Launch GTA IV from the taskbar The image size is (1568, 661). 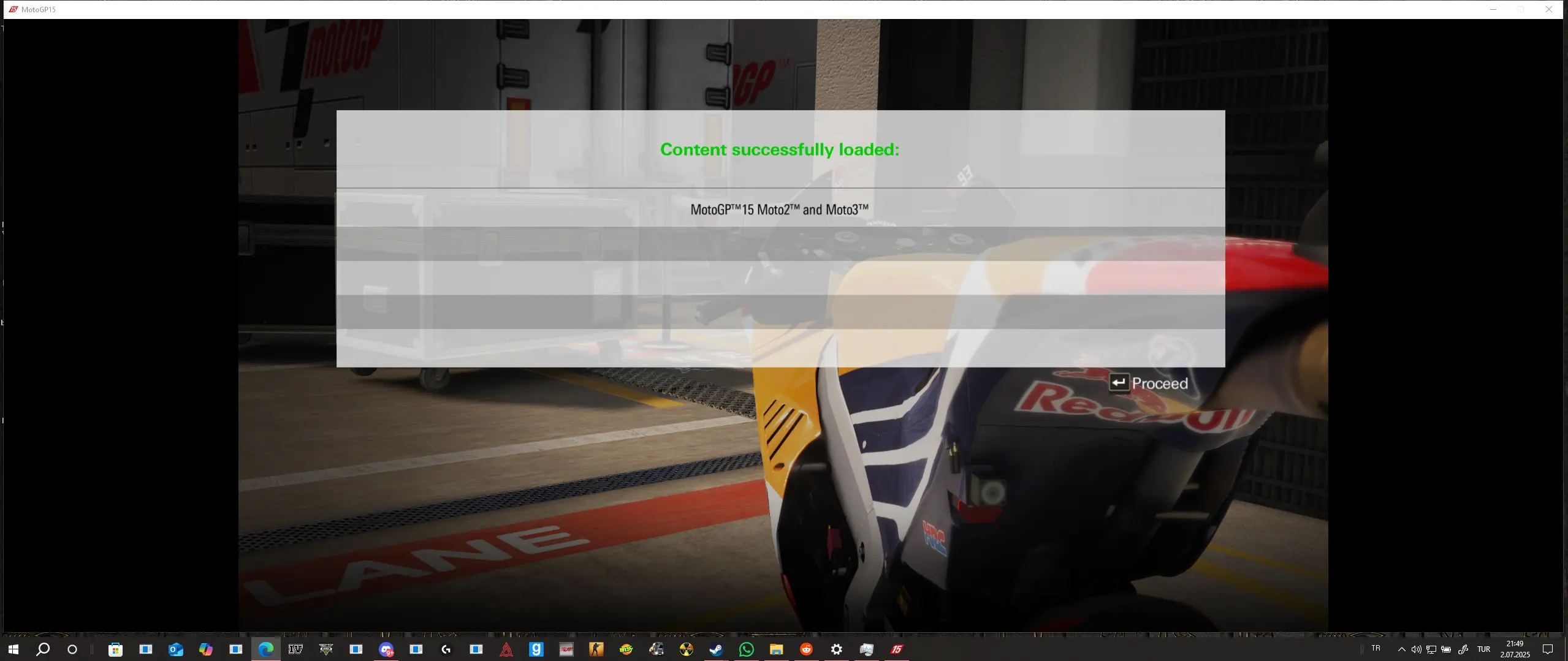coord(296,649)
